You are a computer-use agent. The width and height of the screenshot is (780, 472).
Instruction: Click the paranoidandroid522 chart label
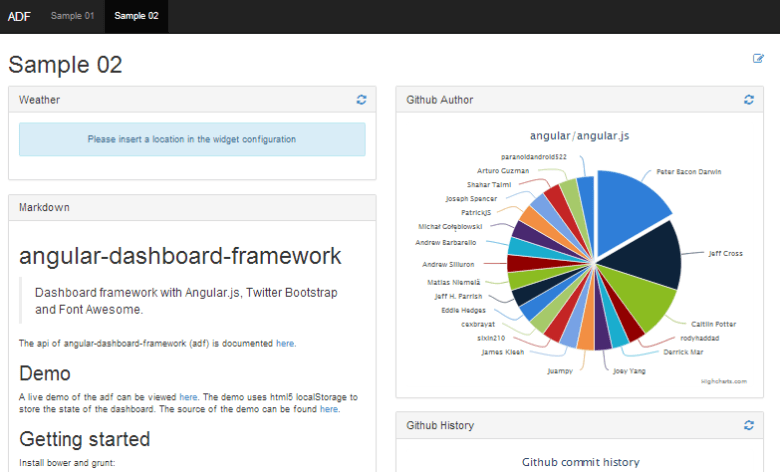click(534, 157)
